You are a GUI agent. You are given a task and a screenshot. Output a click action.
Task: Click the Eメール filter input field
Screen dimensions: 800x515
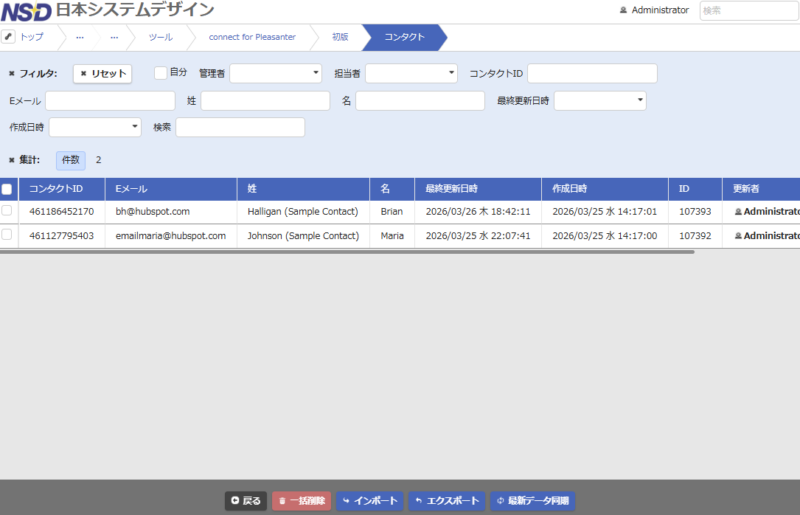(110, 101)
